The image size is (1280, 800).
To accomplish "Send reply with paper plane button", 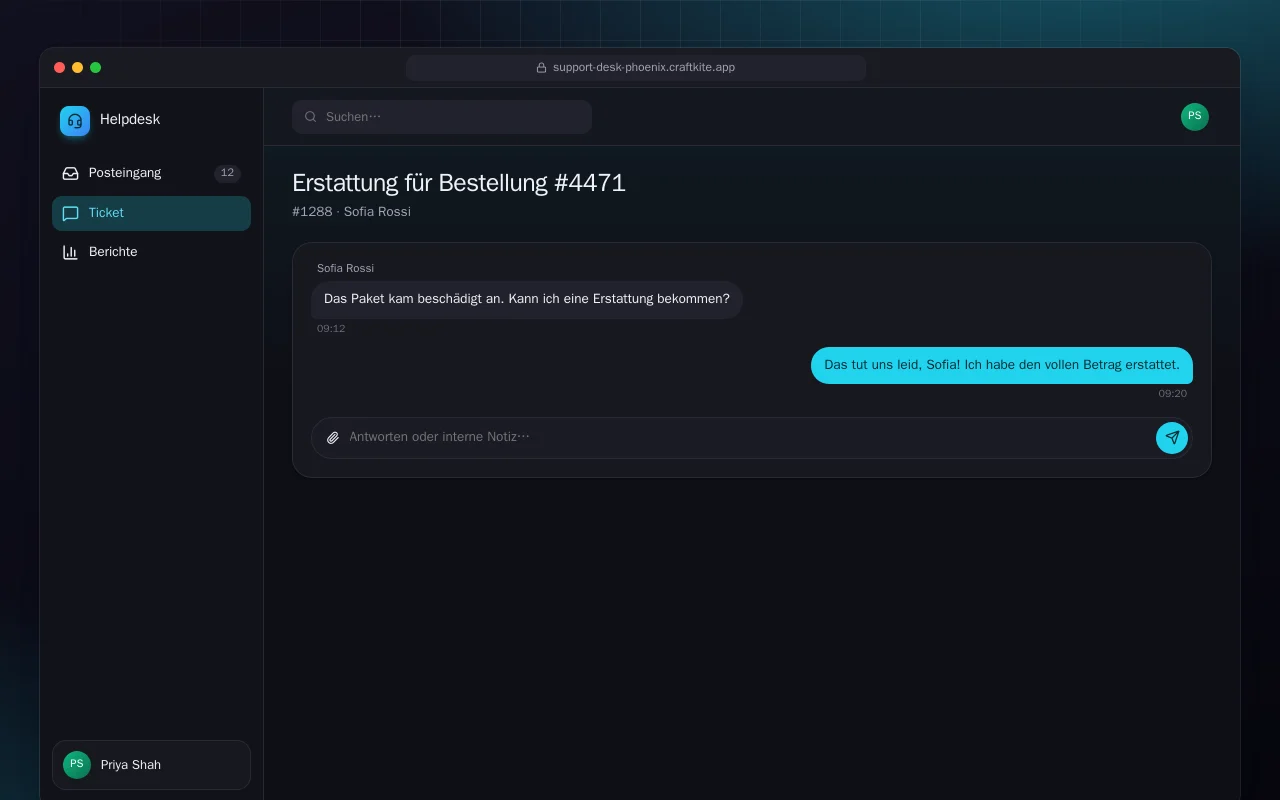I will pyautogui.click(x=1172, y=438).
